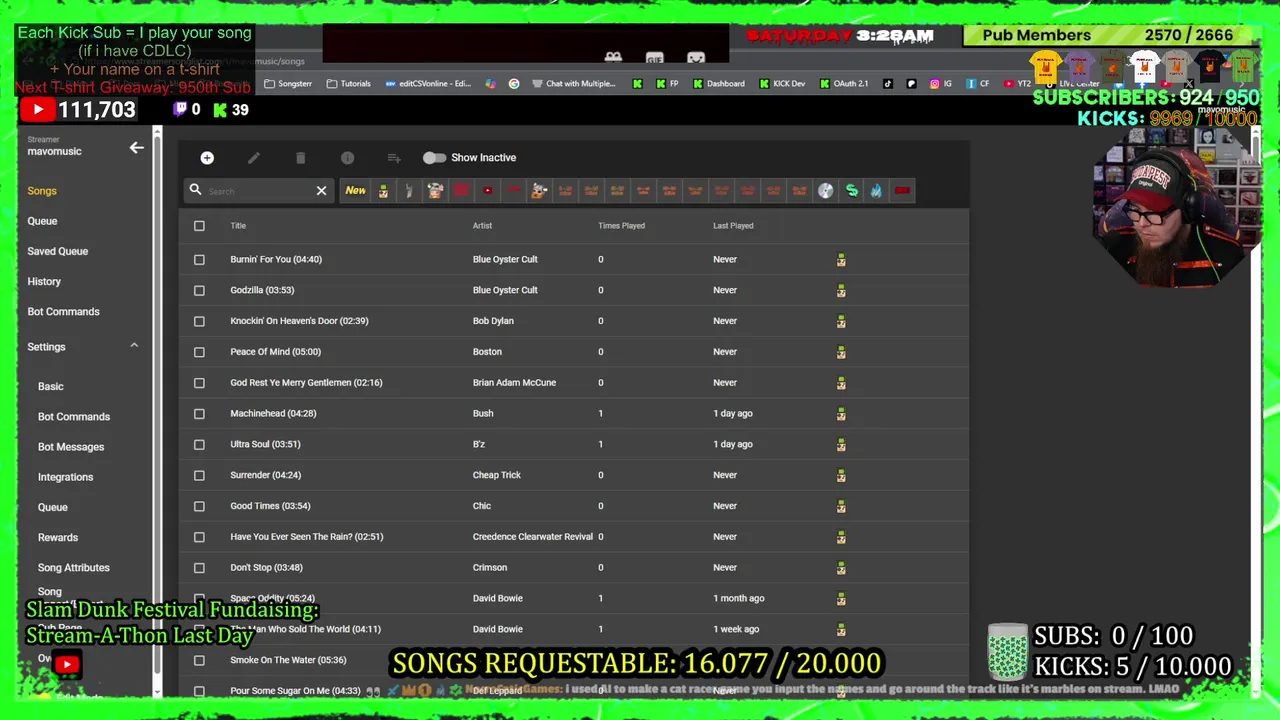
Task: Click the attribute icon on Surrender row
Action: (x=841, y=475)
